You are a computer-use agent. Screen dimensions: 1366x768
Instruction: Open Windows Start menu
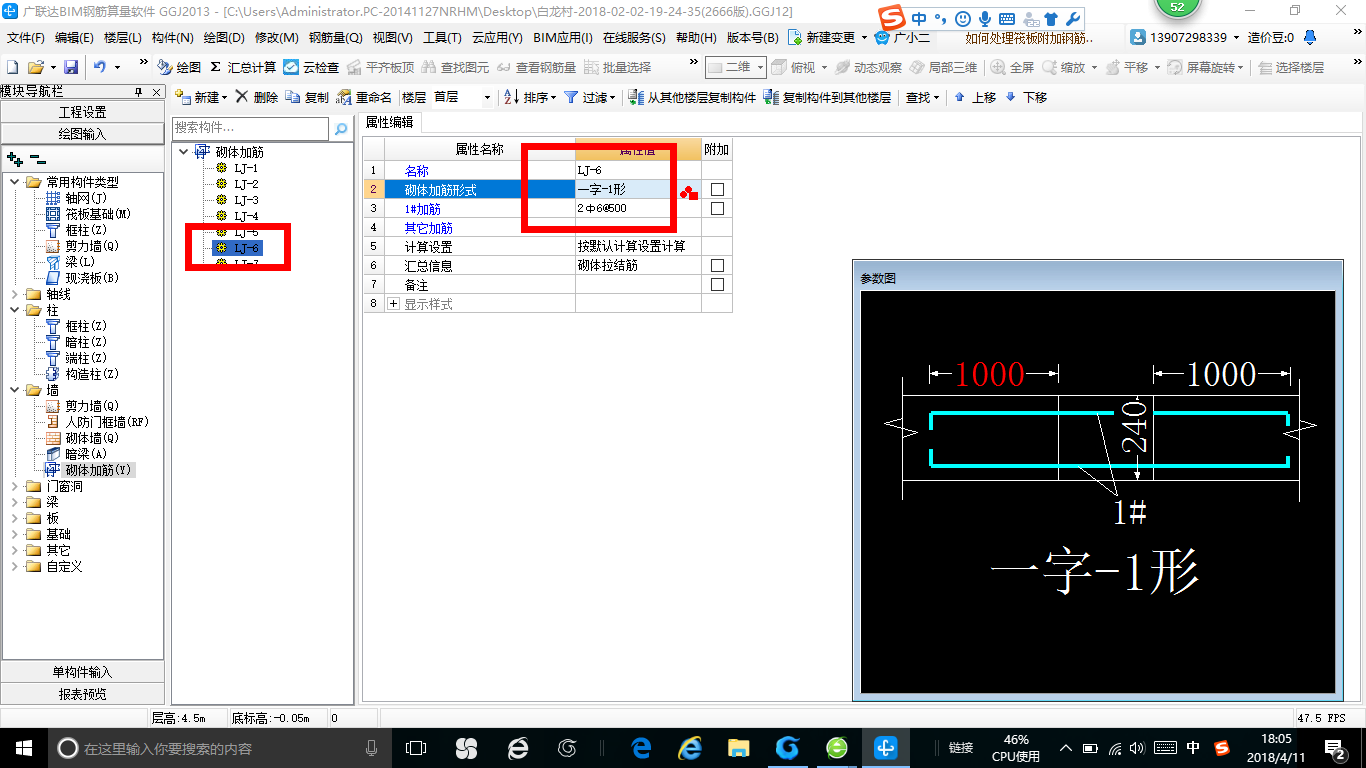pyautogui.click(x=22, y=748)
